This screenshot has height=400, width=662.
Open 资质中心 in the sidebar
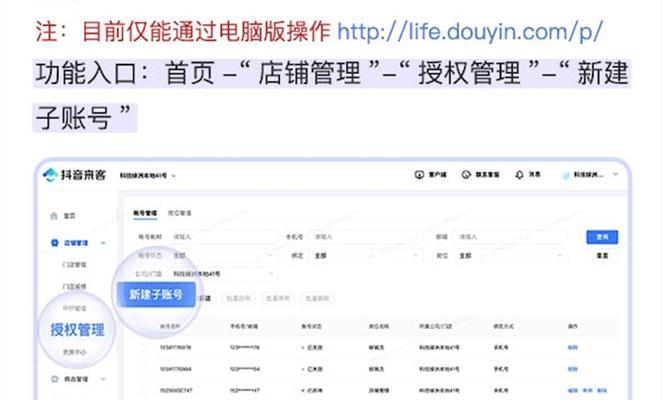tap(74, 352)
